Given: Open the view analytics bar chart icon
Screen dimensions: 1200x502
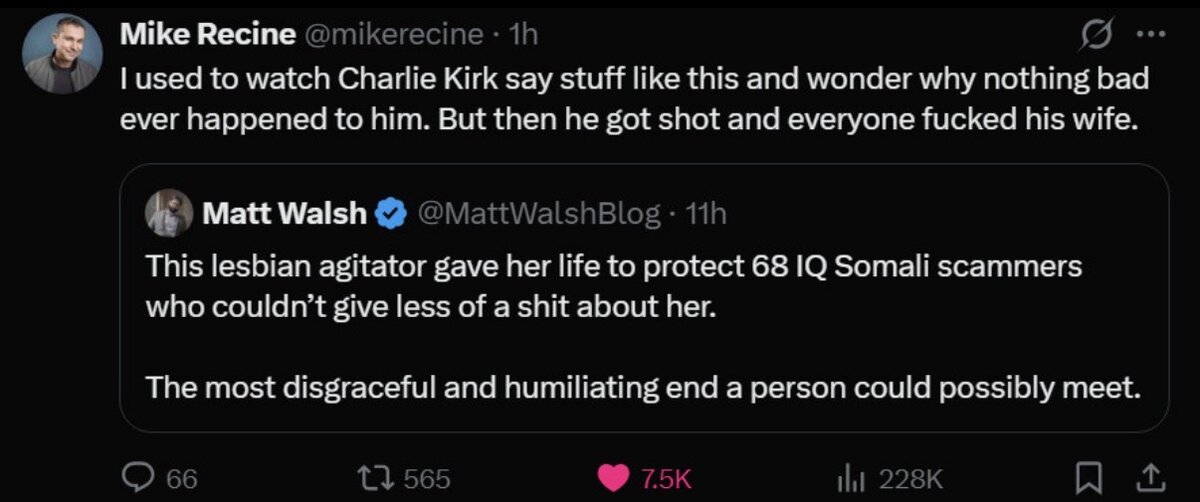Looking at the screenshot, I should pyautogui.click(x=849, y=479).
